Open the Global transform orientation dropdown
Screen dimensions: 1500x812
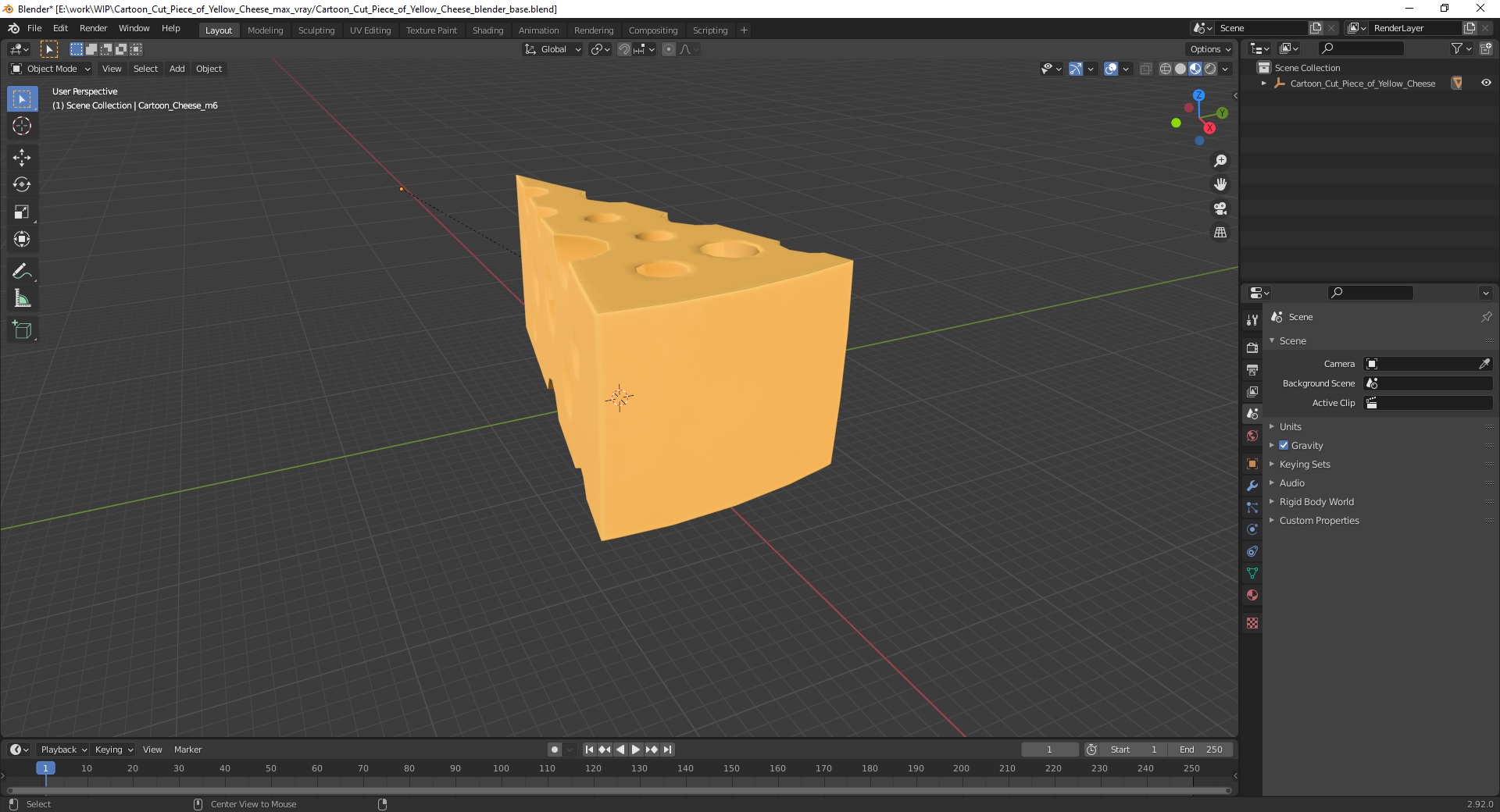click(552, 49)
